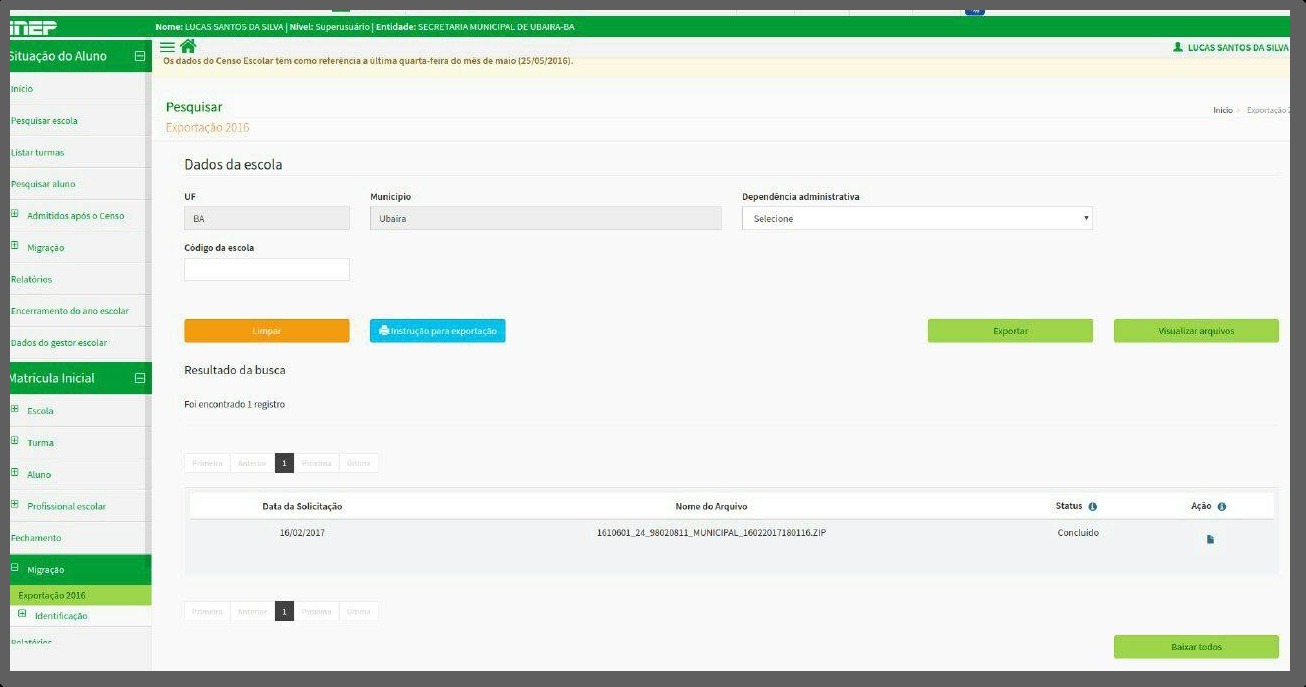Collapse the Matrícula Inicial section
The image size is (1306, 687).
tap(140, 378)
